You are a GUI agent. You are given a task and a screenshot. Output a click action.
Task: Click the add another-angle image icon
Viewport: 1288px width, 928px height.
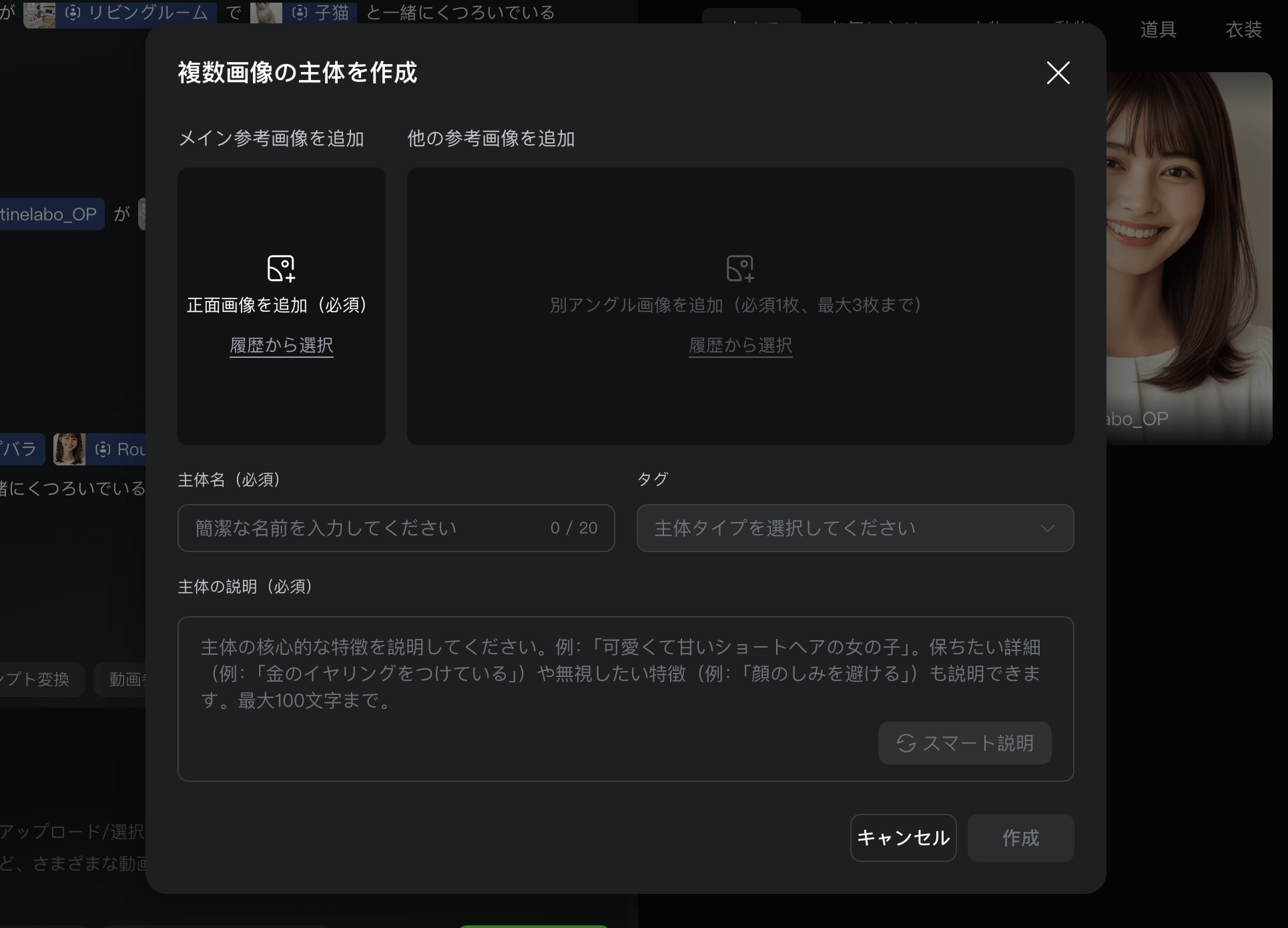(739, 269)
